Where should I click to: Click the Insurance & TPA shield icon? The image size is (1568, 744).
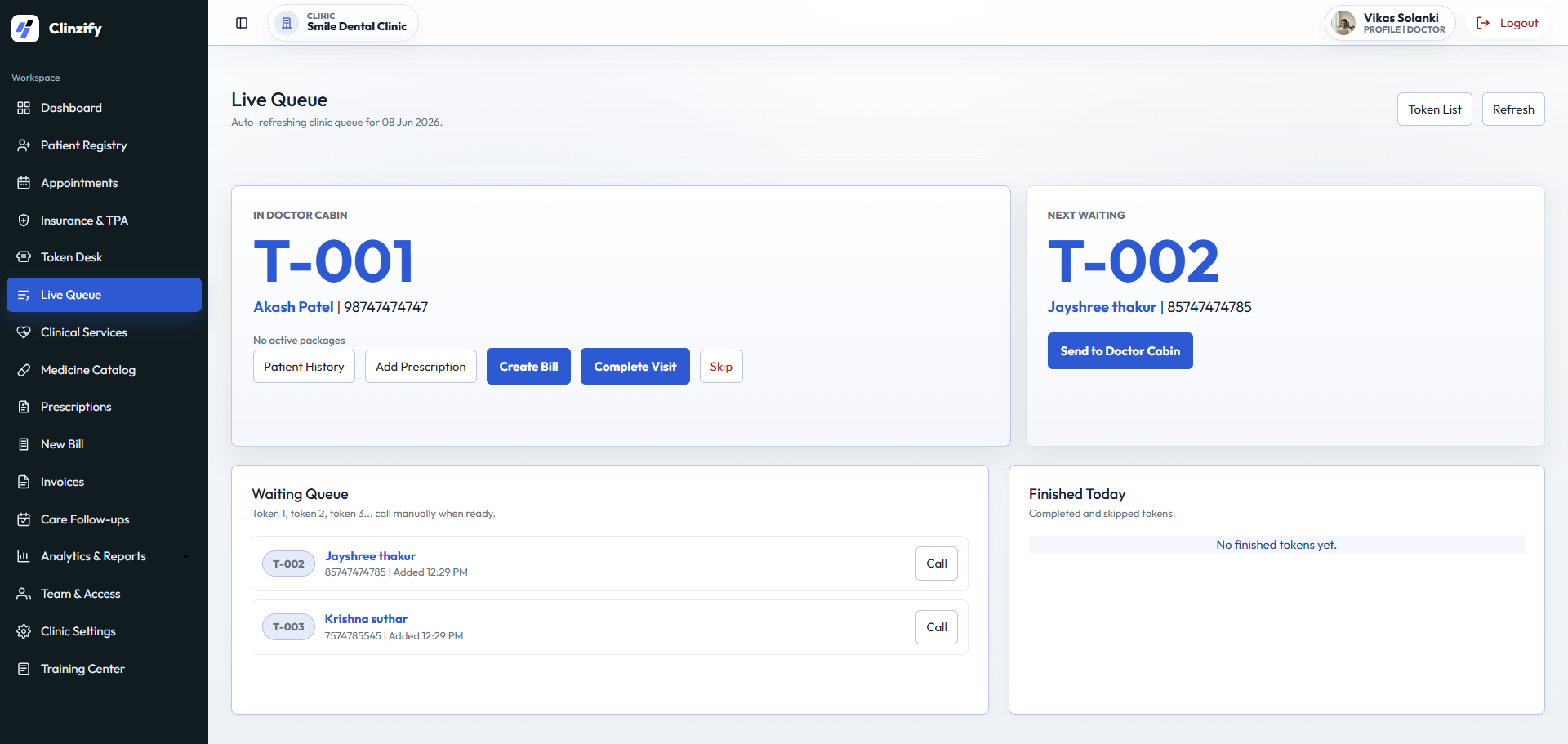(24, 221)
